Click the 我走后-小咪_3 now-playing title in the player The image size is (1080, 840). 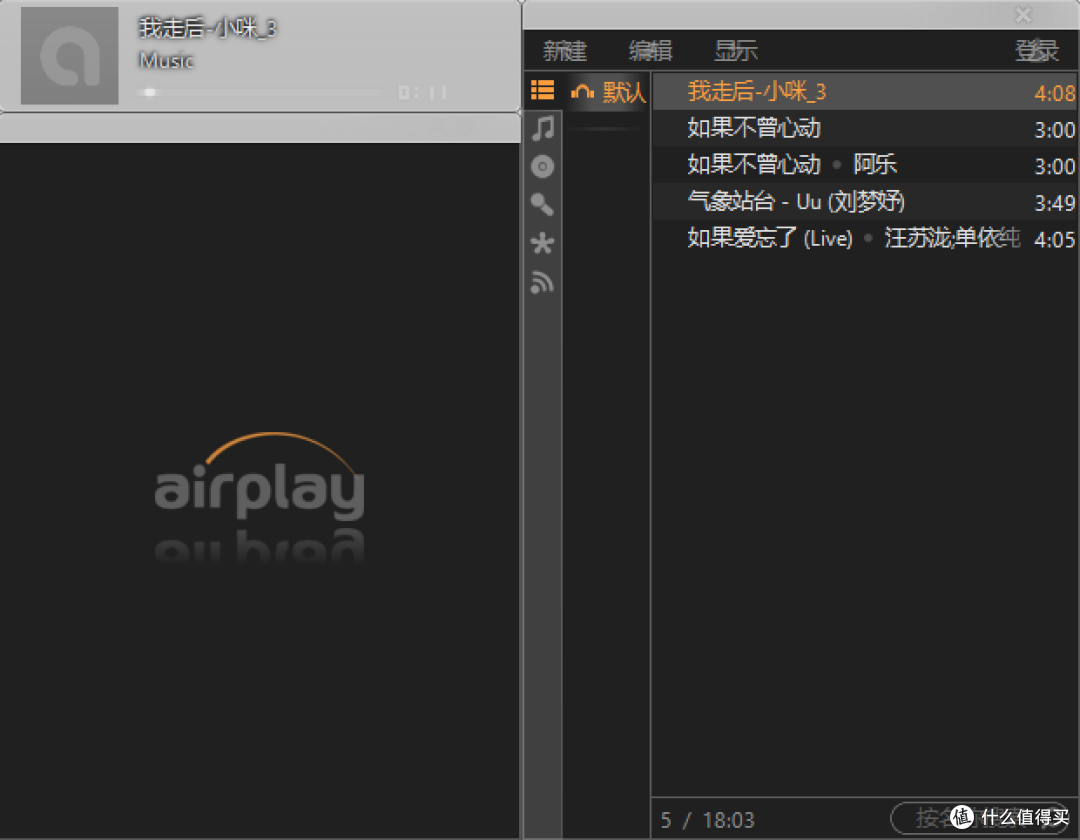tap(207, 28)
